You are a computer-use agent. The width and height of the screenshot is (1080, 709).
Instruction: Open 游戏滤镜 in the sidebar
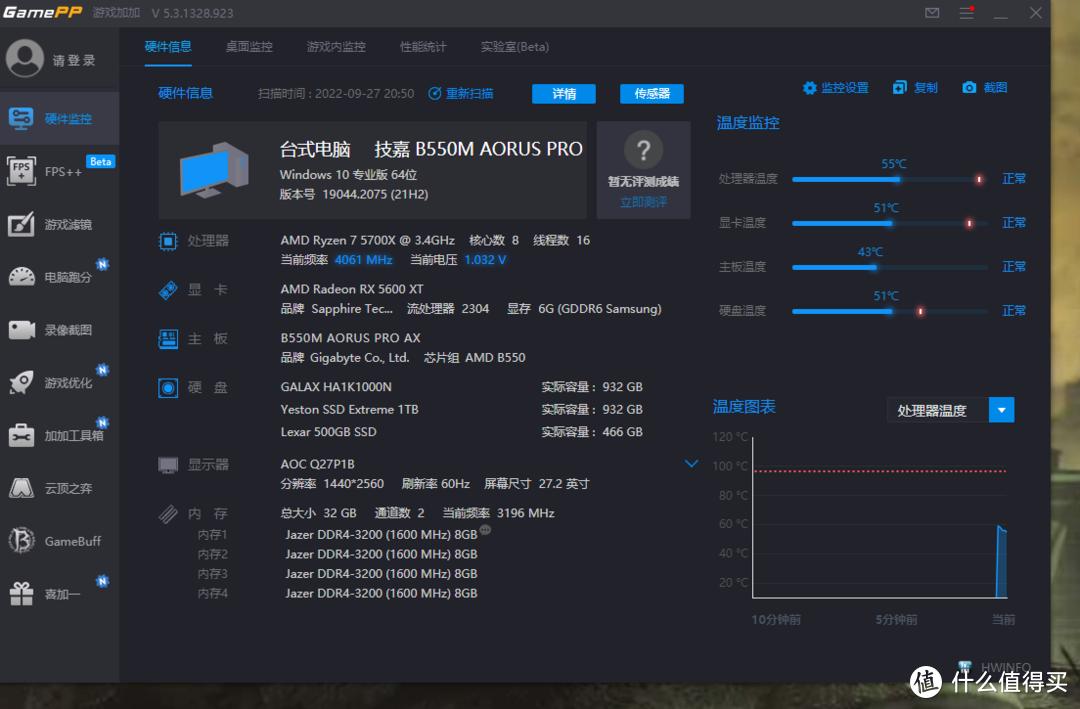click(x=59, y=224)
